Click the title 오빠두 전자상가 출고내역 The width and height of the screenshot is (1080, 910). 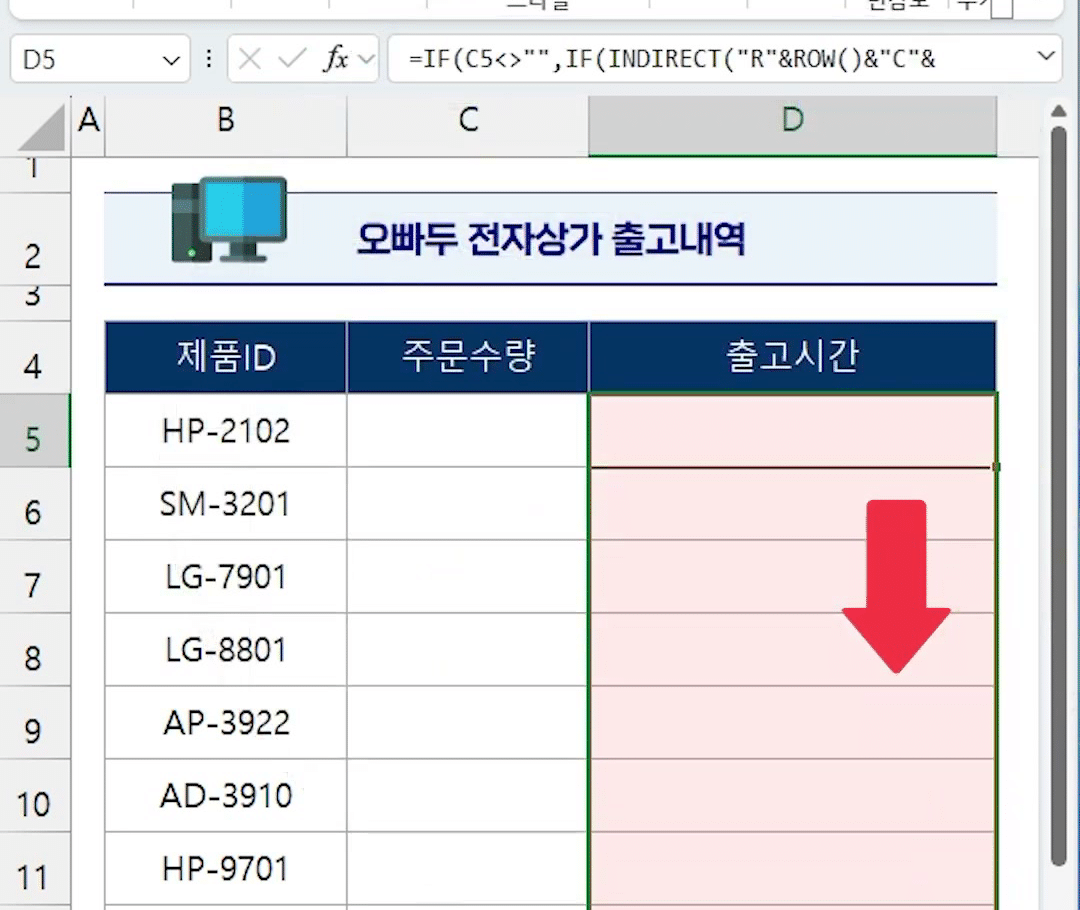(551, 239)
